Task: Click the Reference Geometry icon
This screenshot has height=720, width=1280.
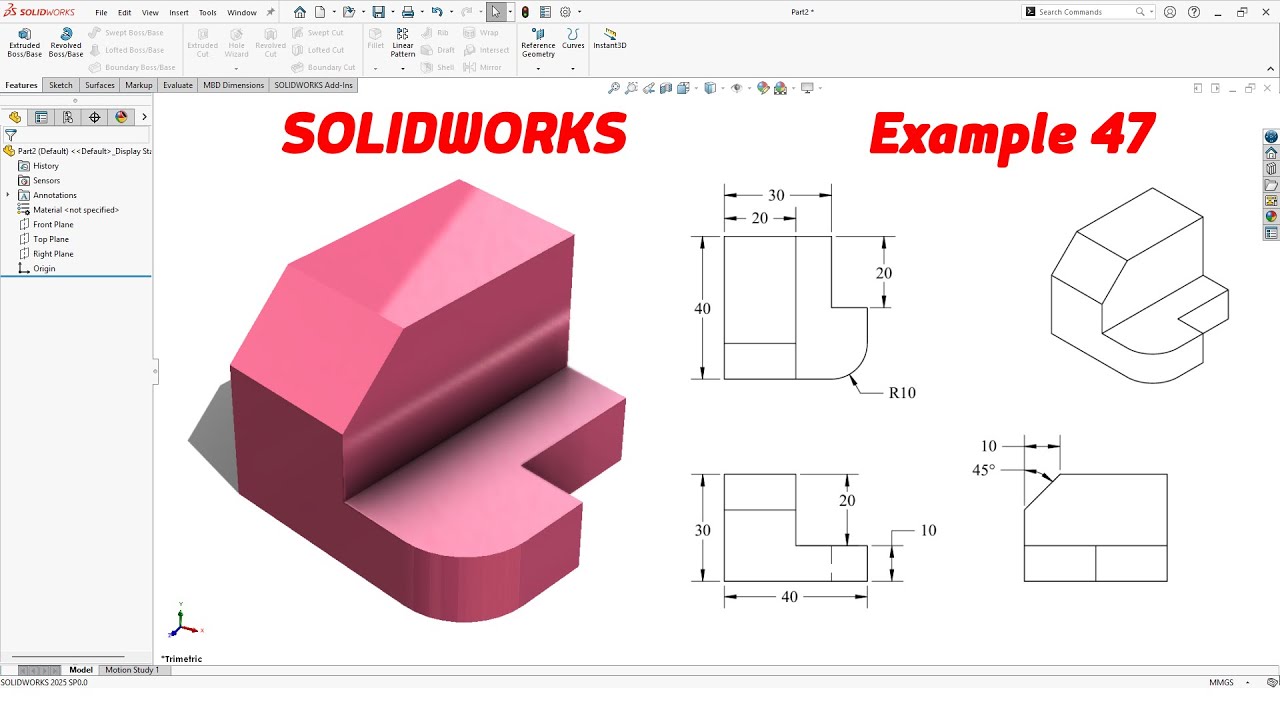Action: point(538,42)
